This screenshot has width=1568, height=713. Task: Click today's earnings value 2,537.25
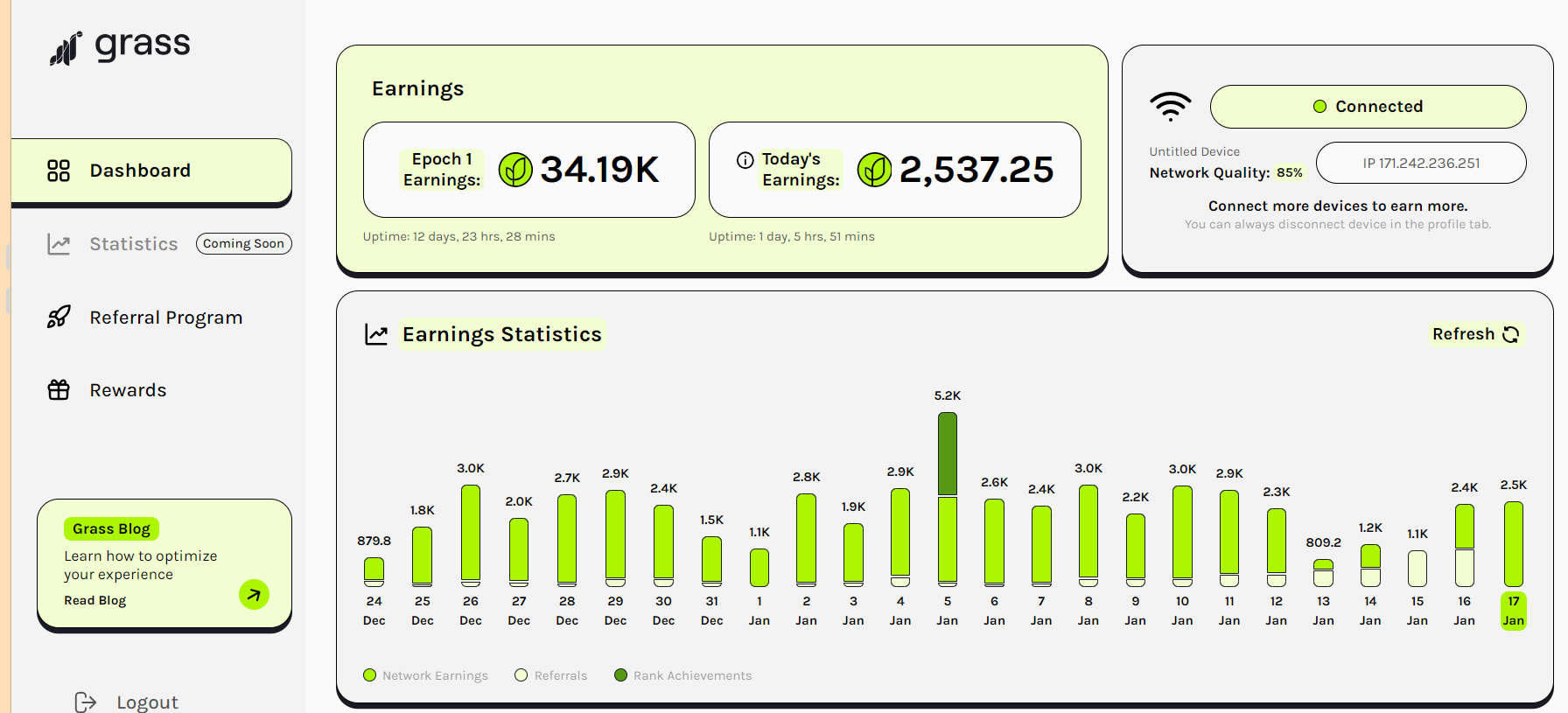click(x=976, y=170)
